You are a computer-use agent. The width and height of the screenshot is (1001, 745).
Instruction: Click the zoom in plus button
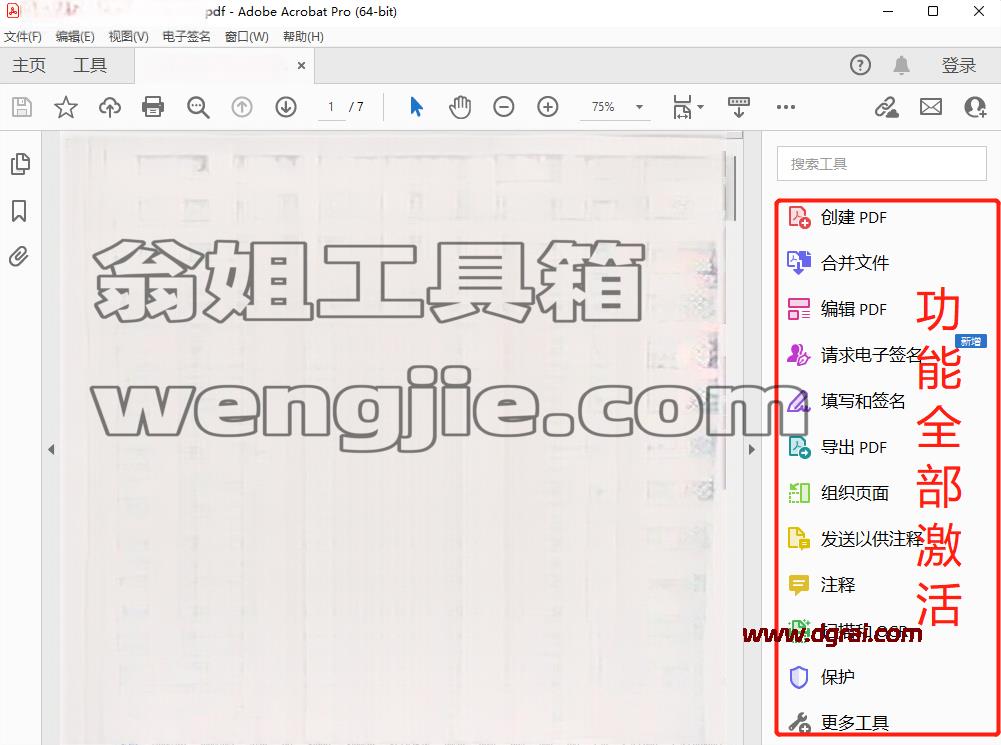tap(548, 107)
